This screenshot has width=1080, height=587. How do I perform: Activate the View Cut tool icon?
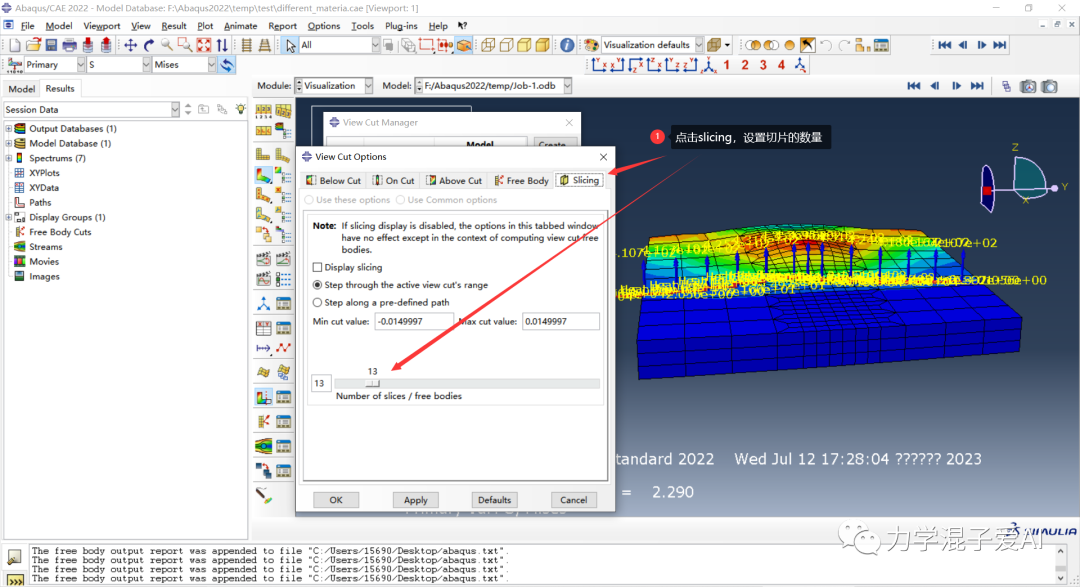tap(263, 397)
